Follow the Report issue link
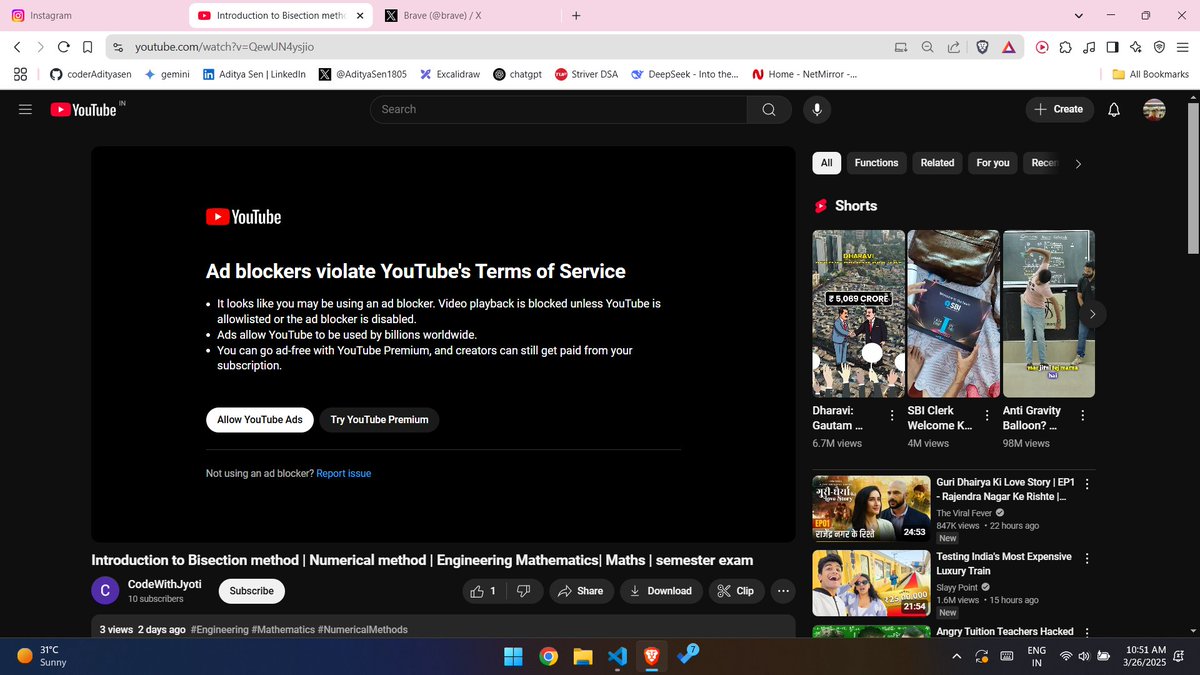 [x=343, y=474]
